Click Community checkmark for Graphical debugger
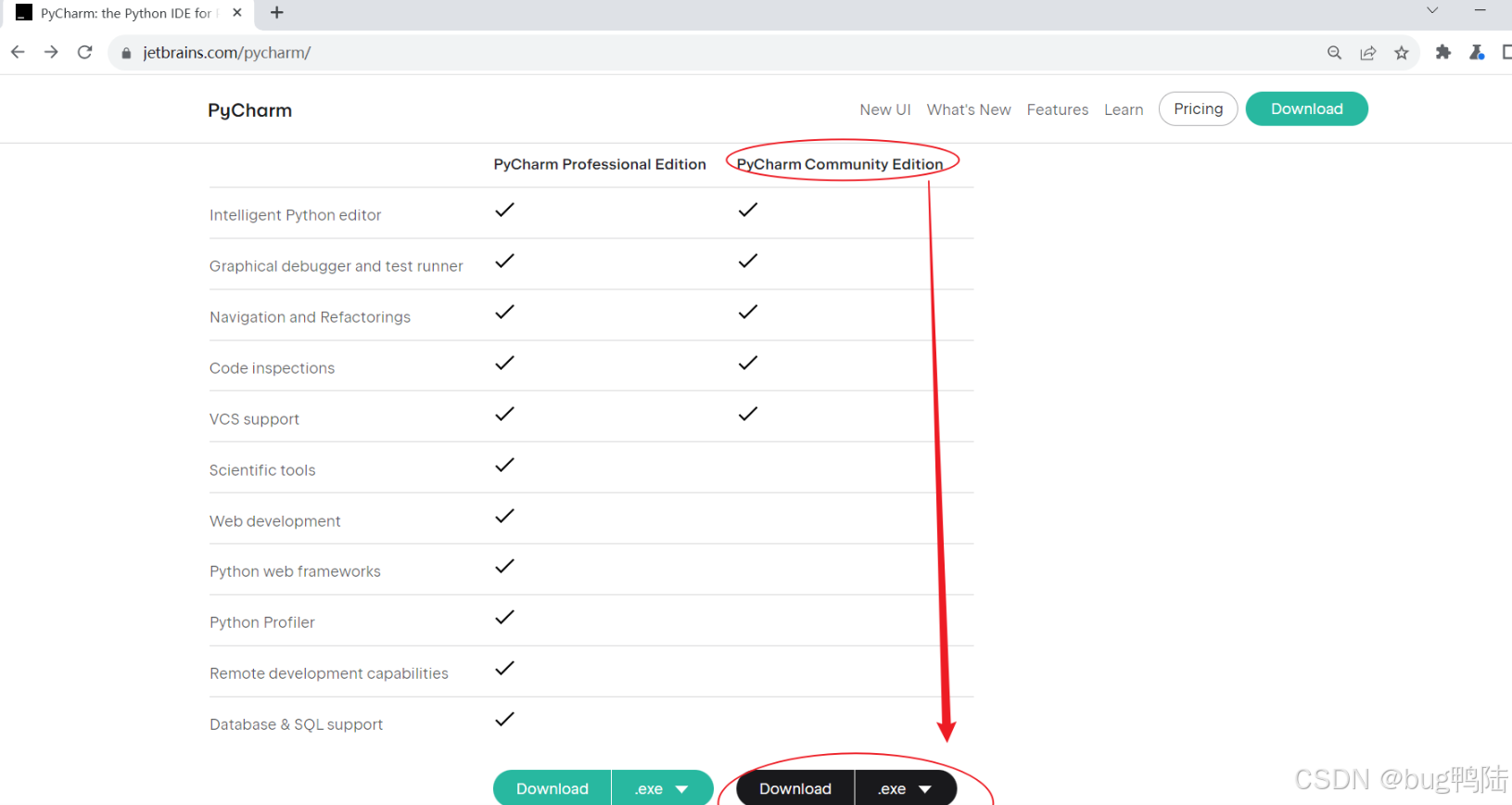The image size is (1512, 805). coord(748,261)
